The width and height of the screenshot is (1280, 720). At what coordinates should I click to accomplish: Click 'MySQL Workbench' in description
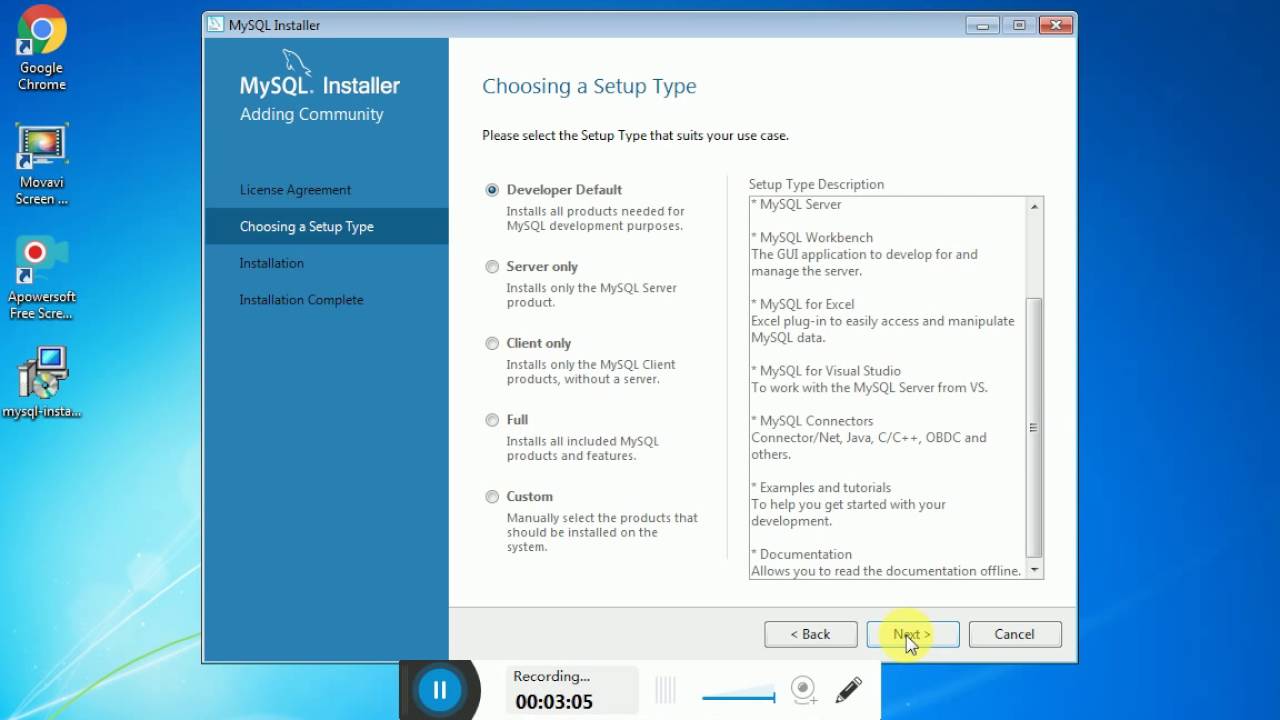(x=816, y=238)
